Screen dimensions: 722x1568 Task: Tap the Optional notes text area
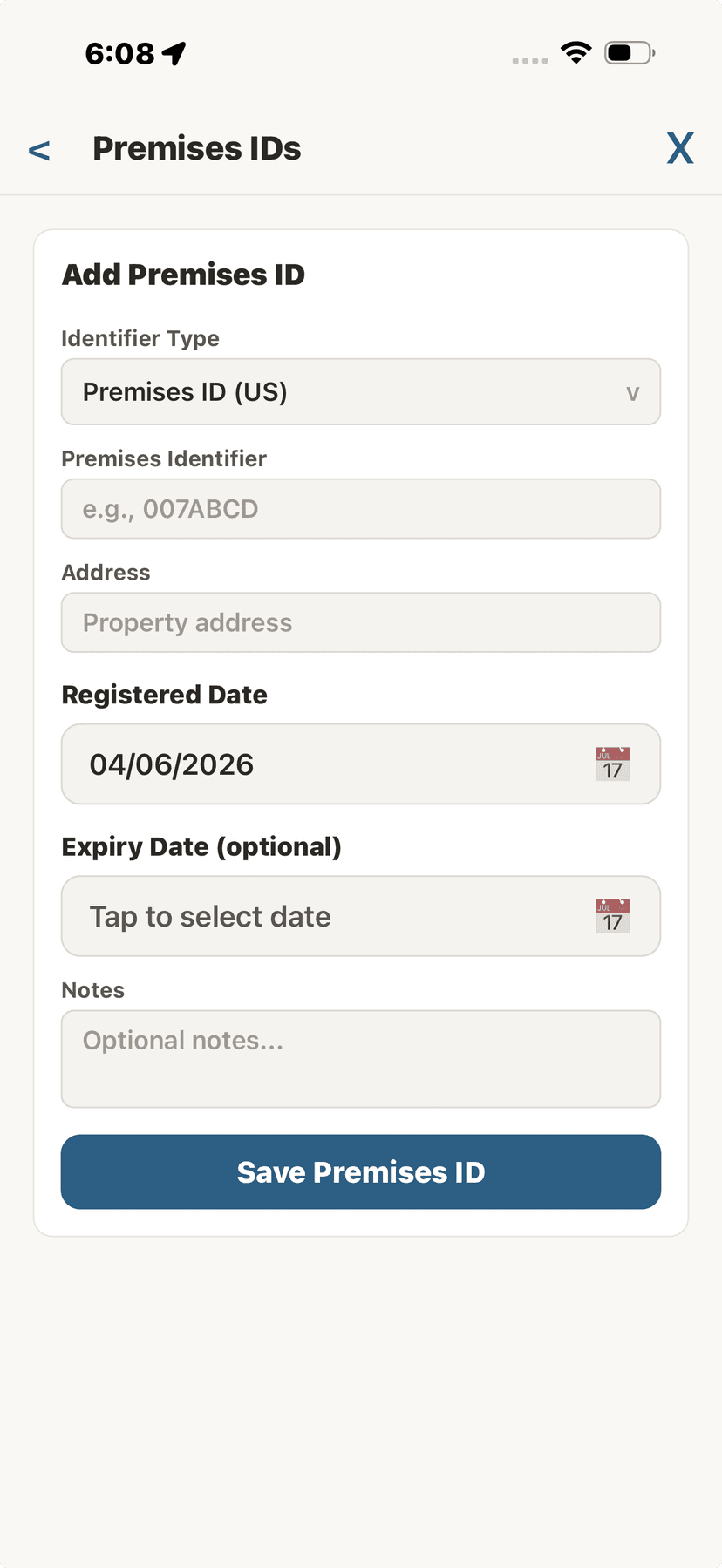(x=360, y=1058)
